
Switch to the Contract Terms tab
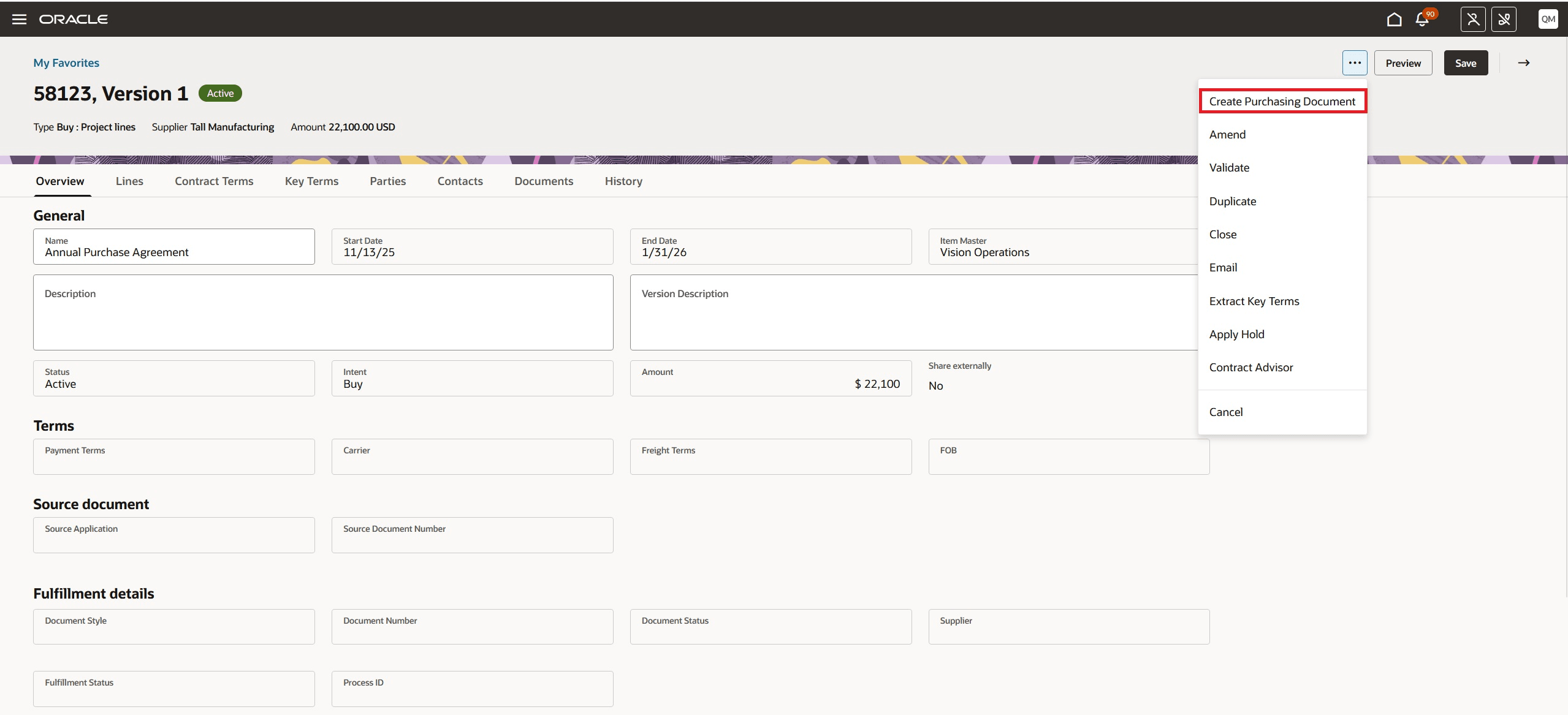(213, 181)
